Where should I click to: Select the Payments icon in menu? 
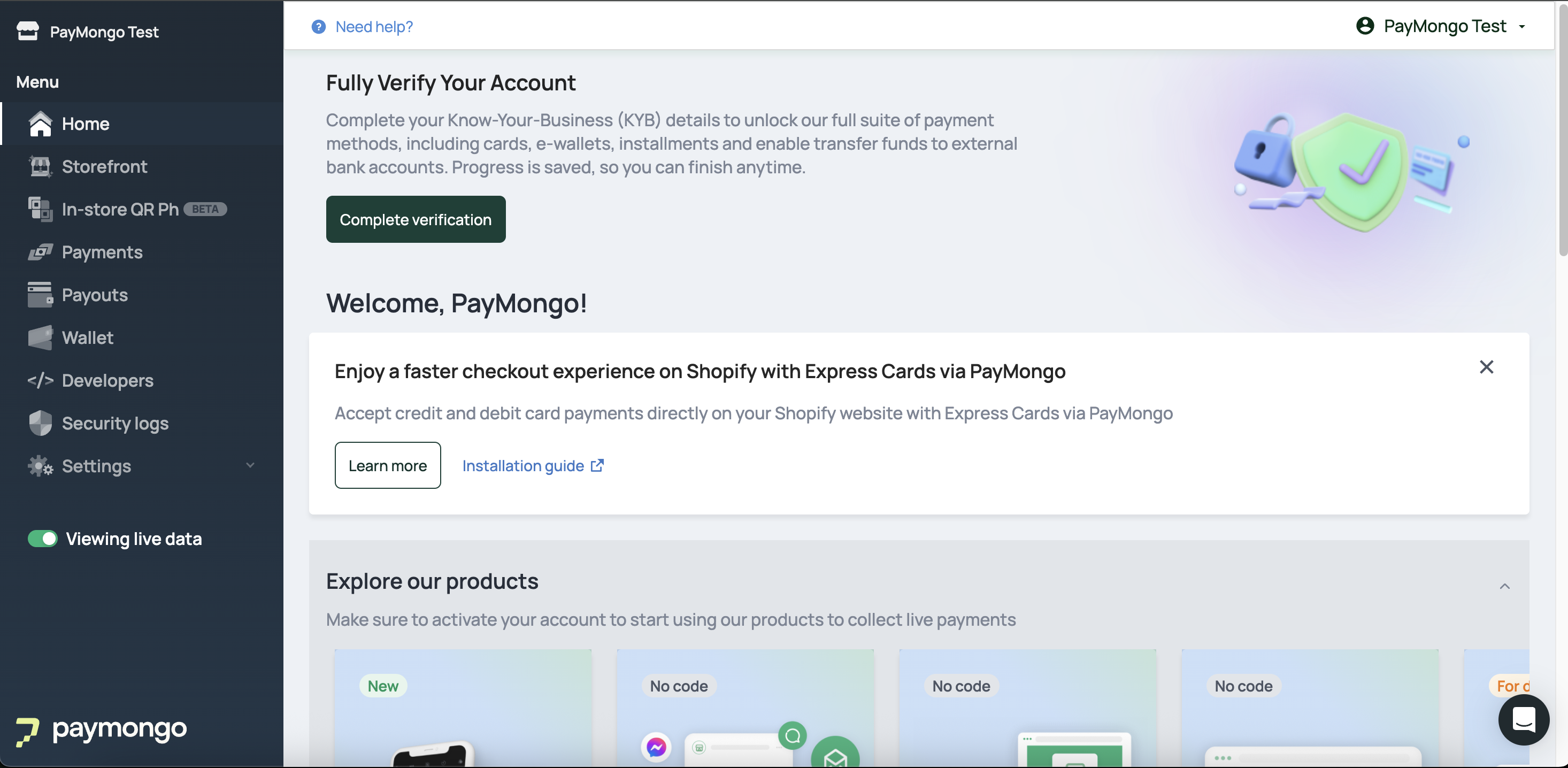tap(40, 252)
